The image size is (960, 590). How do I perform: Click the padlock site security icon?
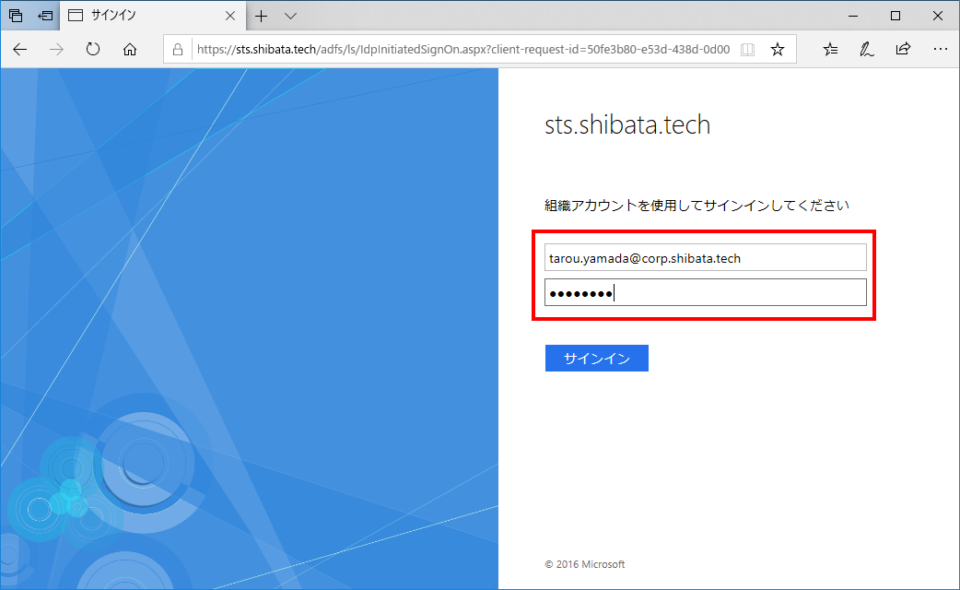178,50
